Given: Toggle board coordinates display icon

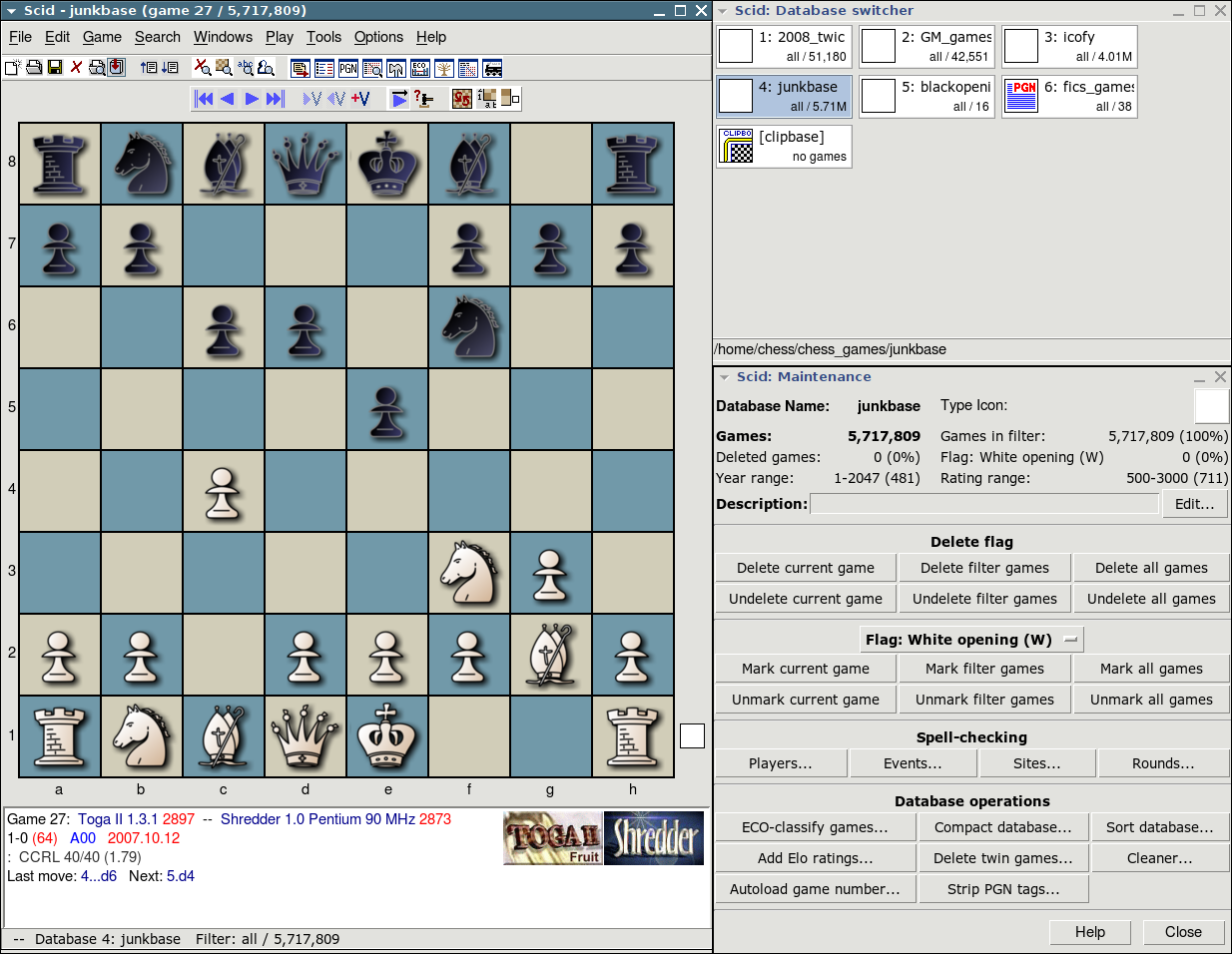Looking at the screenshot, I should click(487, 98).
